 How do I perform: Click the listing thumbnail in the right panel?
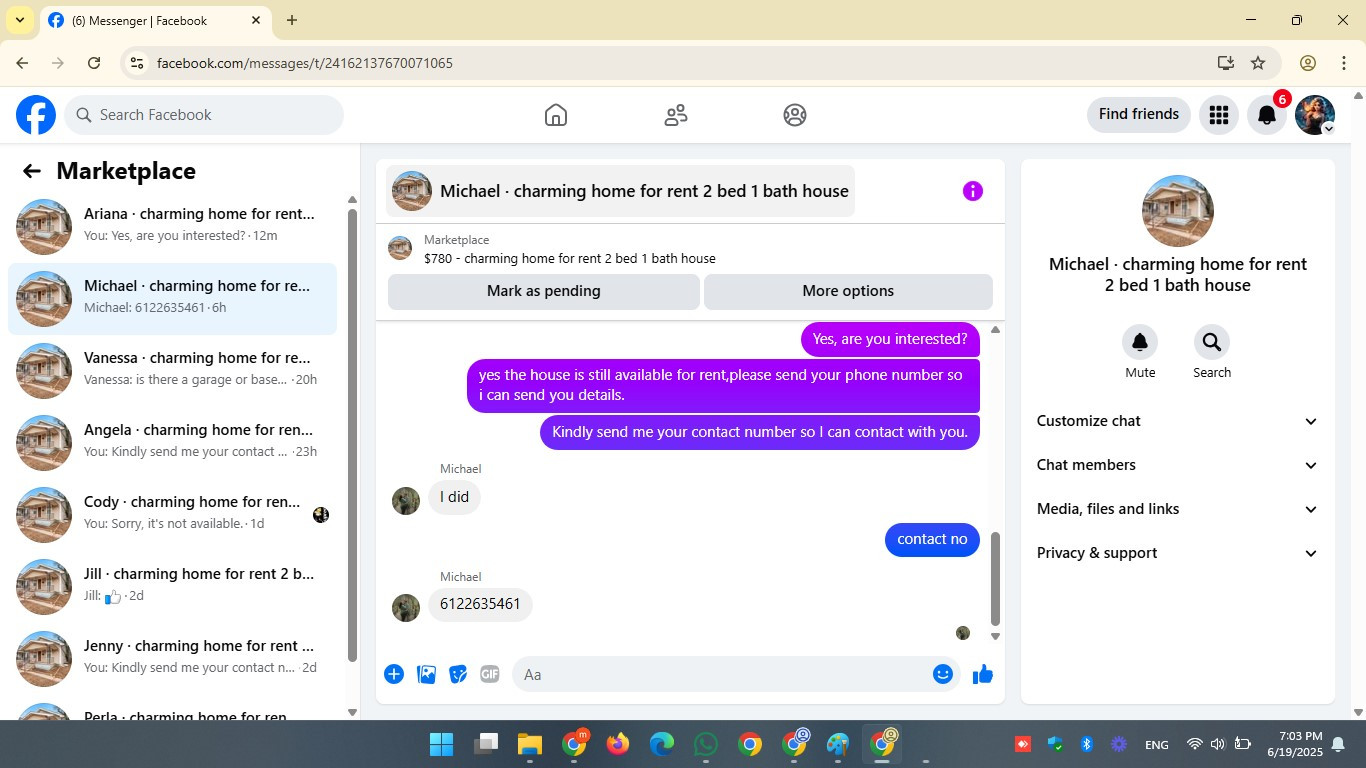point(1178,211)
